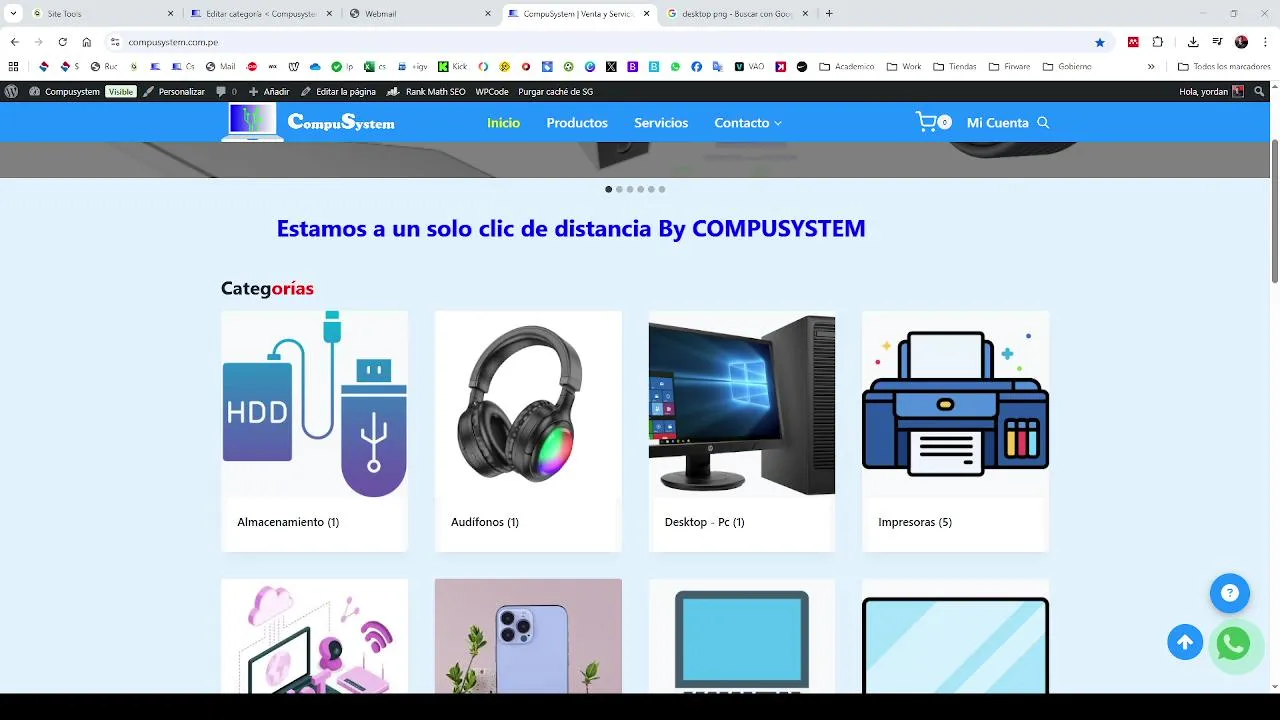
Task: Open Todos los marcadores folder
Action: pyautogui.click(x=1224, y=66)
